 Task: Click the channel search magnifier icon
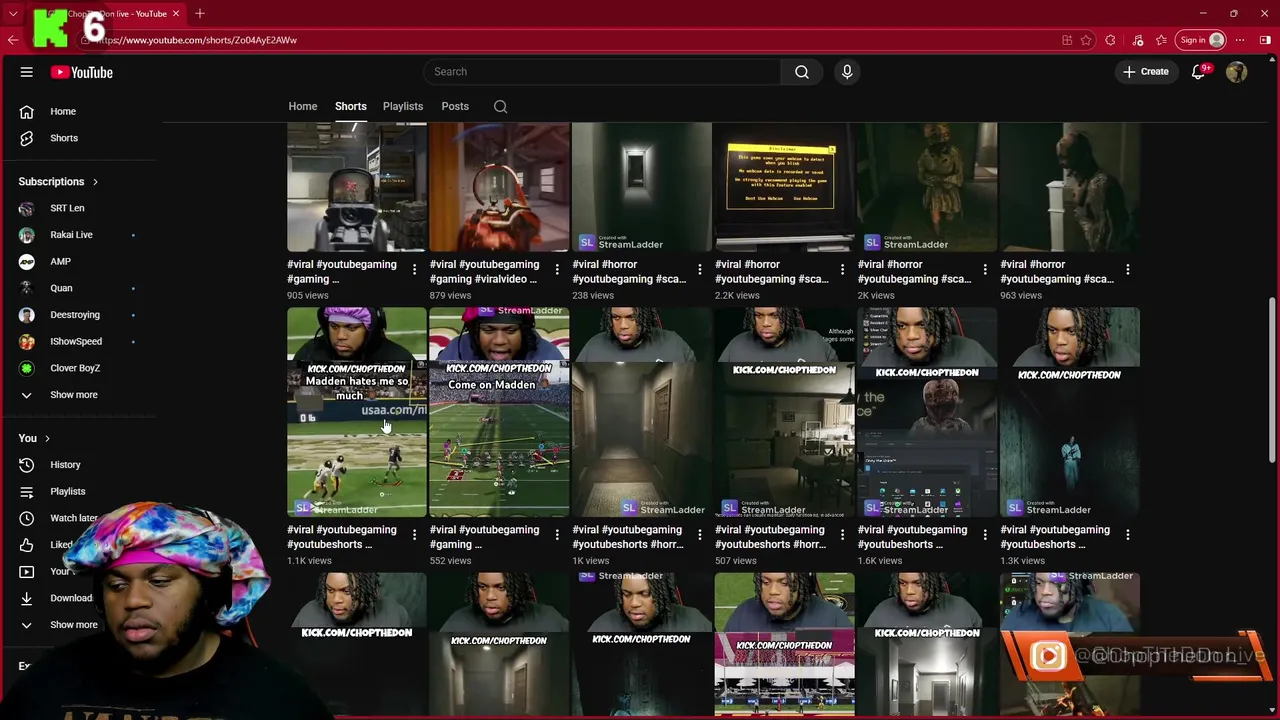500,106
